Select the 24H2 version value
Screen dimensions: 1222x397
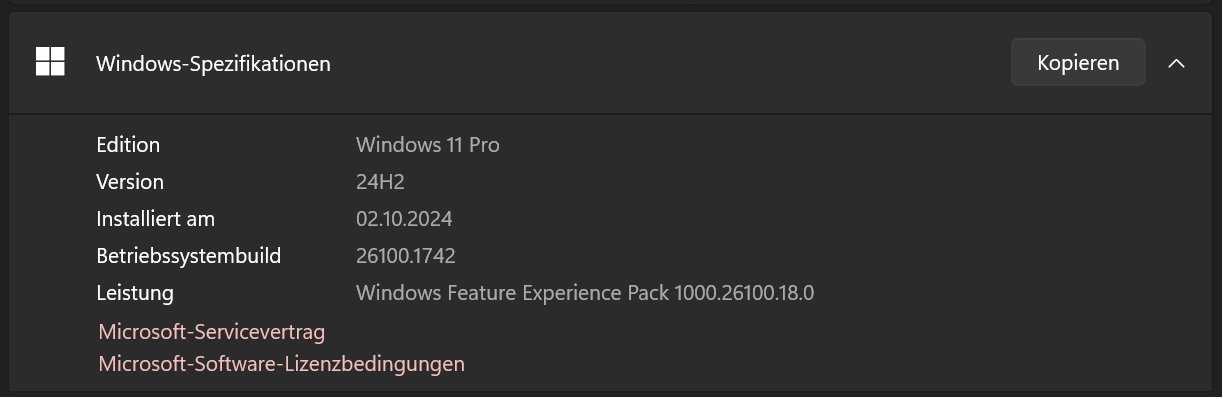coord(380,182)
